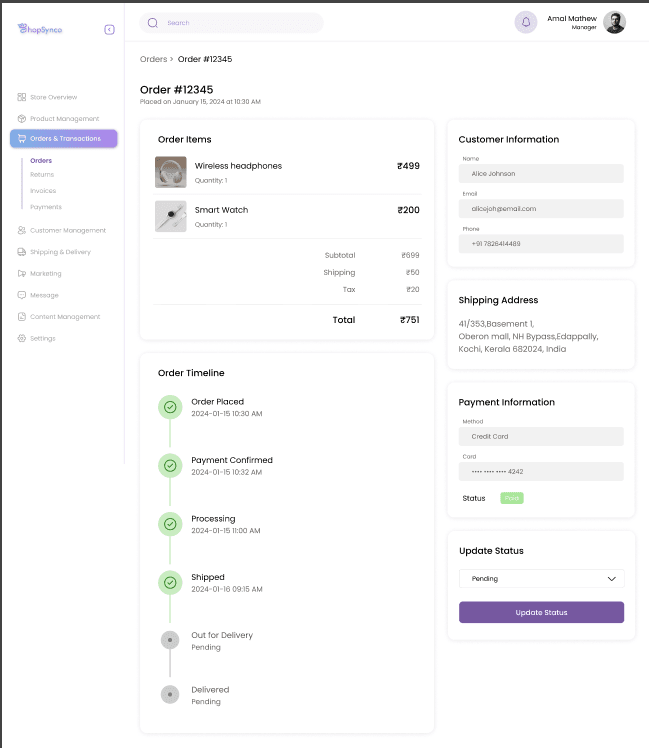Click the Shipping & Delivery truck icon

click(21, 252)
